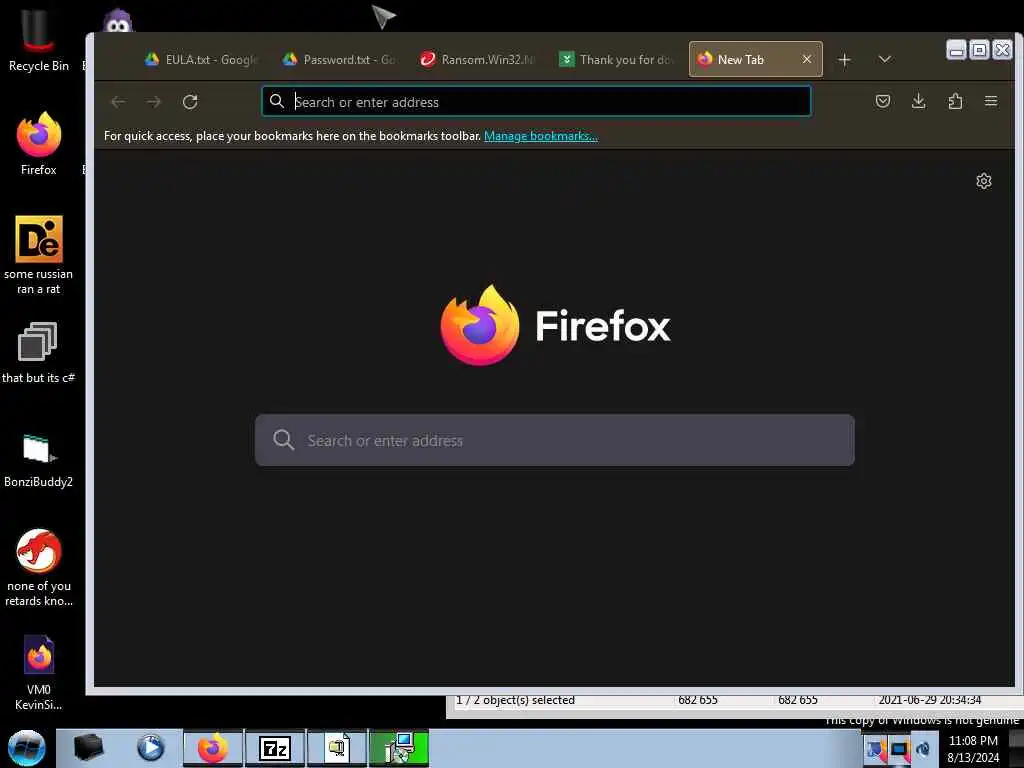Select the VM0 KevinSi desktop file
1024x768 pixels.
point(39,673)
